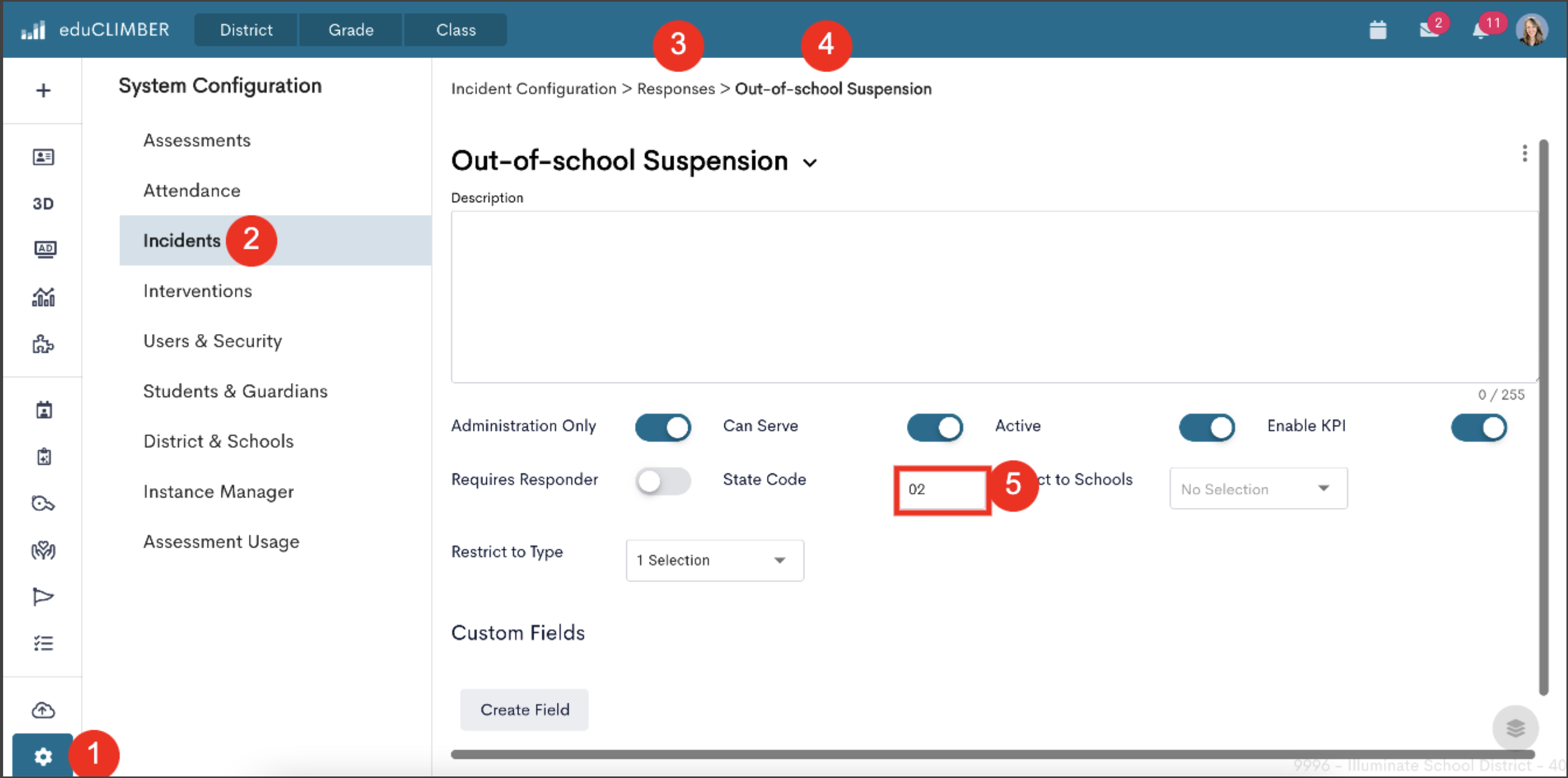Switch to the Grade tab

click(351, 30)
